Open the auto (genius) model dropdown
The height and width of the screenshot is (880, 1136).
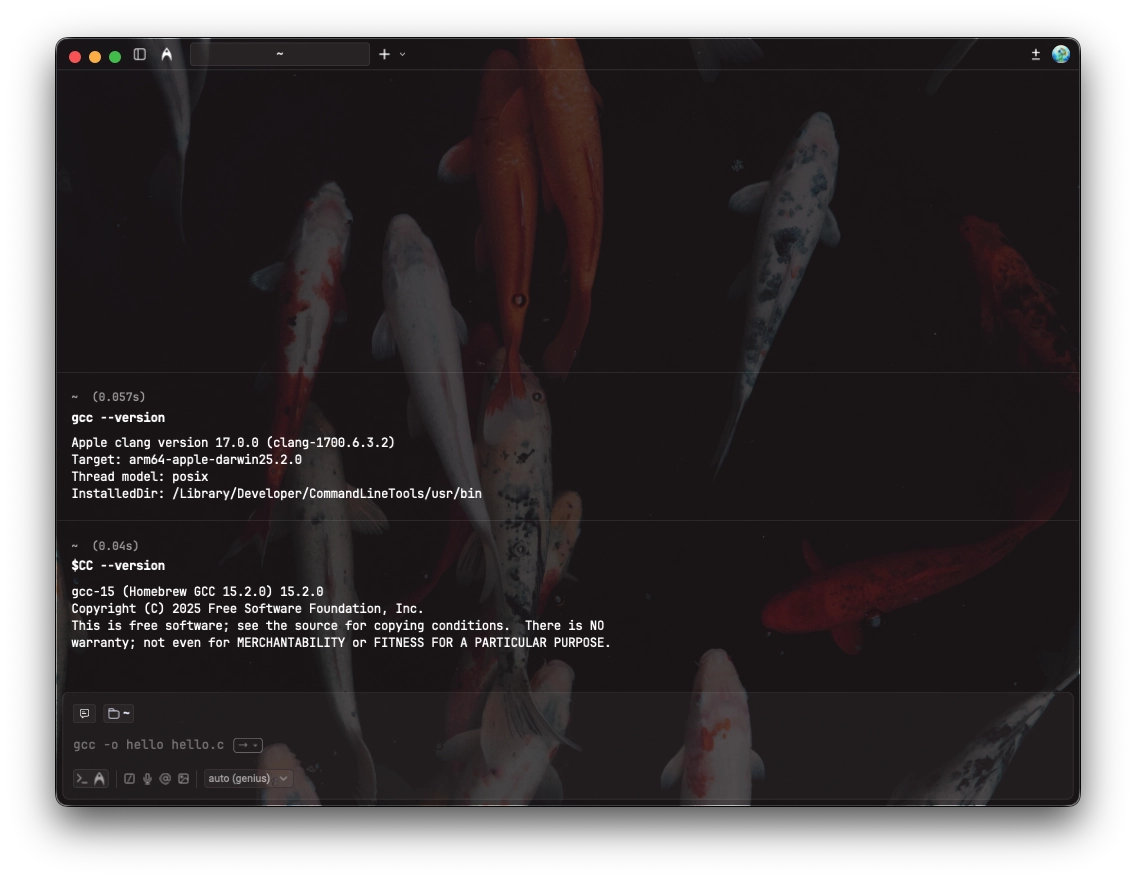coord(248,778)
